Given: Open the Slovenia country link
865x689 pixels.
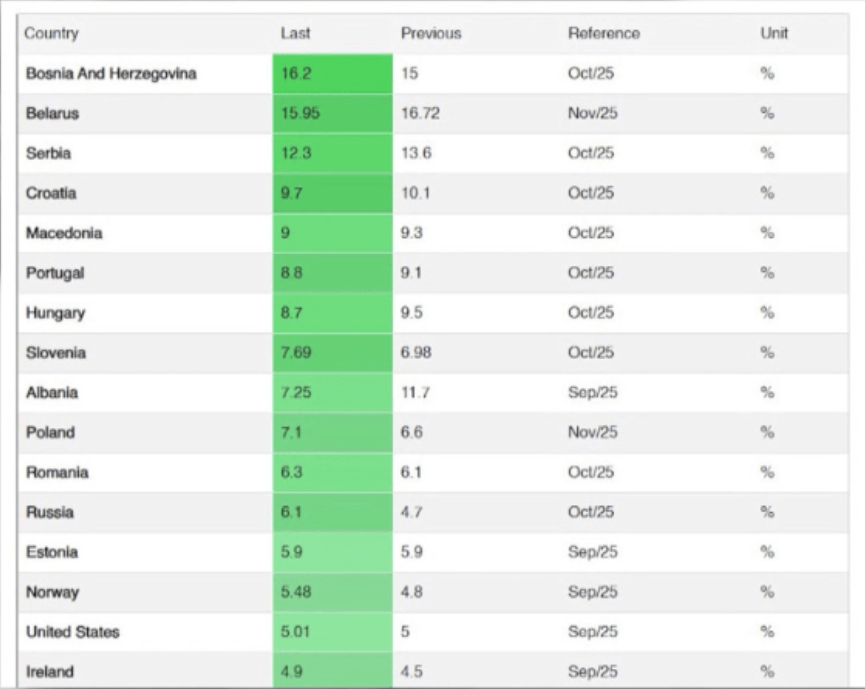Looking at the screenshot, I should click(x=56, y=353).
